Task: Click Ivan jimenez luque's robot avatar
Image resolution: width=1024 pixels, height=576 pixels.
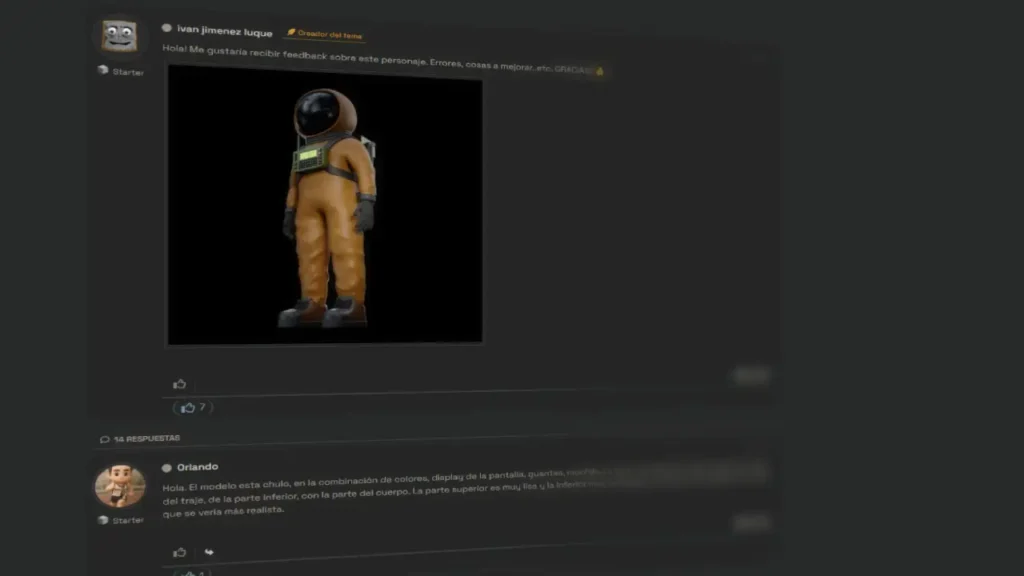Action: pos(119,37)
